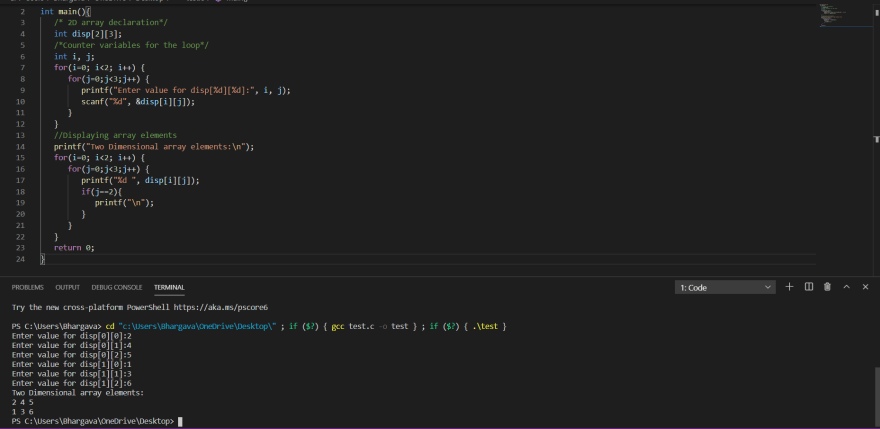Click the 'if(j==2){' line

[x=102, y=191]
